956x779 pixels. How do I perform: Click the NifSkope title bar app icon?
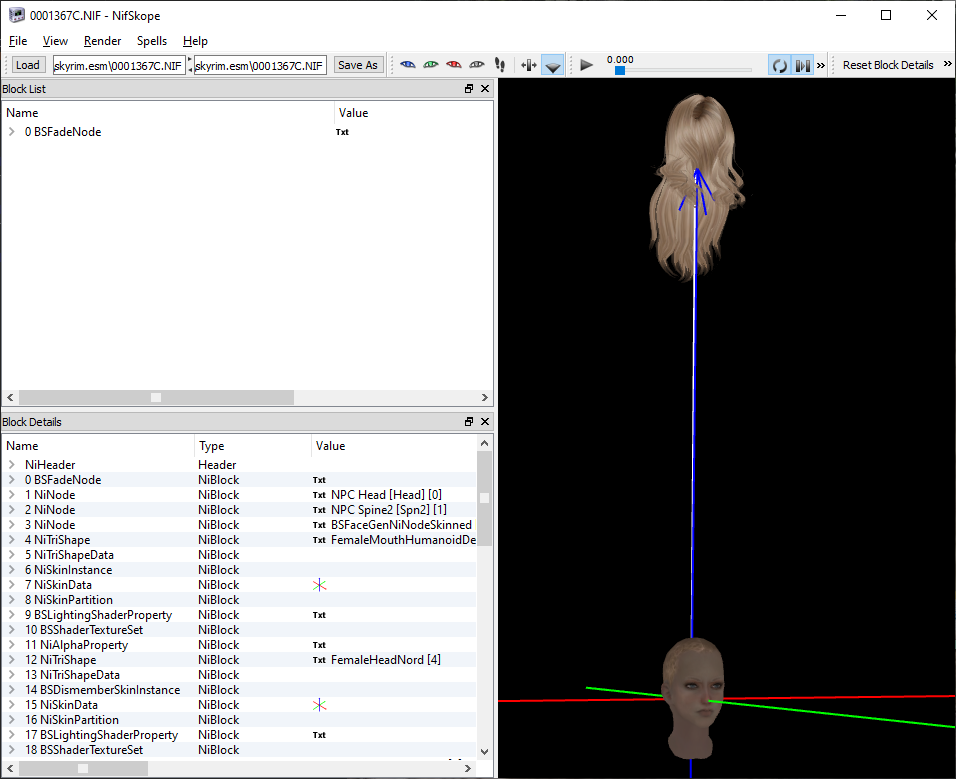[x=16, y=15]
